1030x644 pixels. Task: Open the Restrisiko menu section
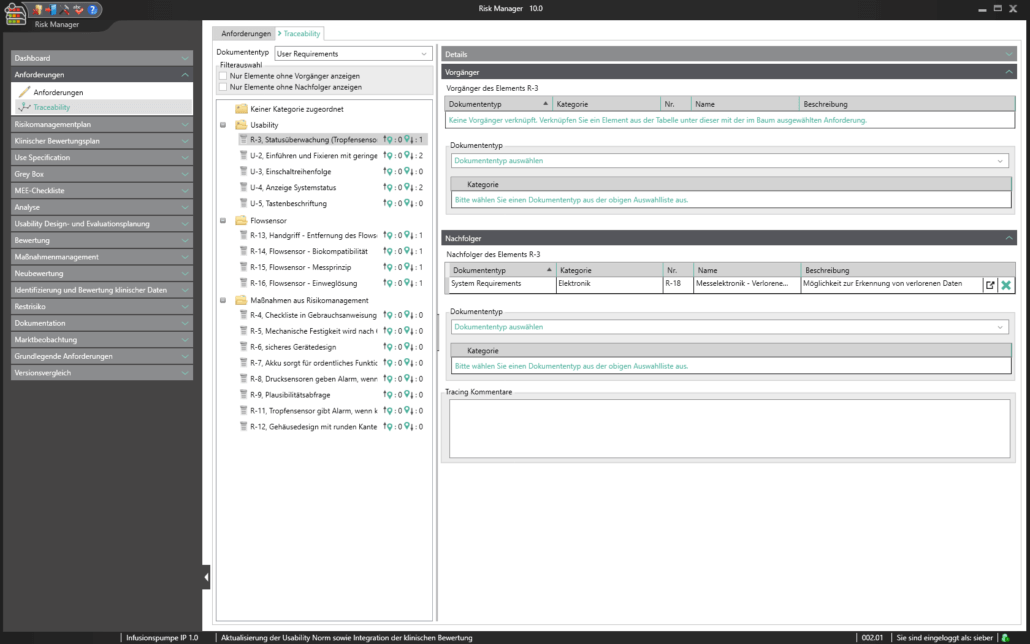point(102,306)
